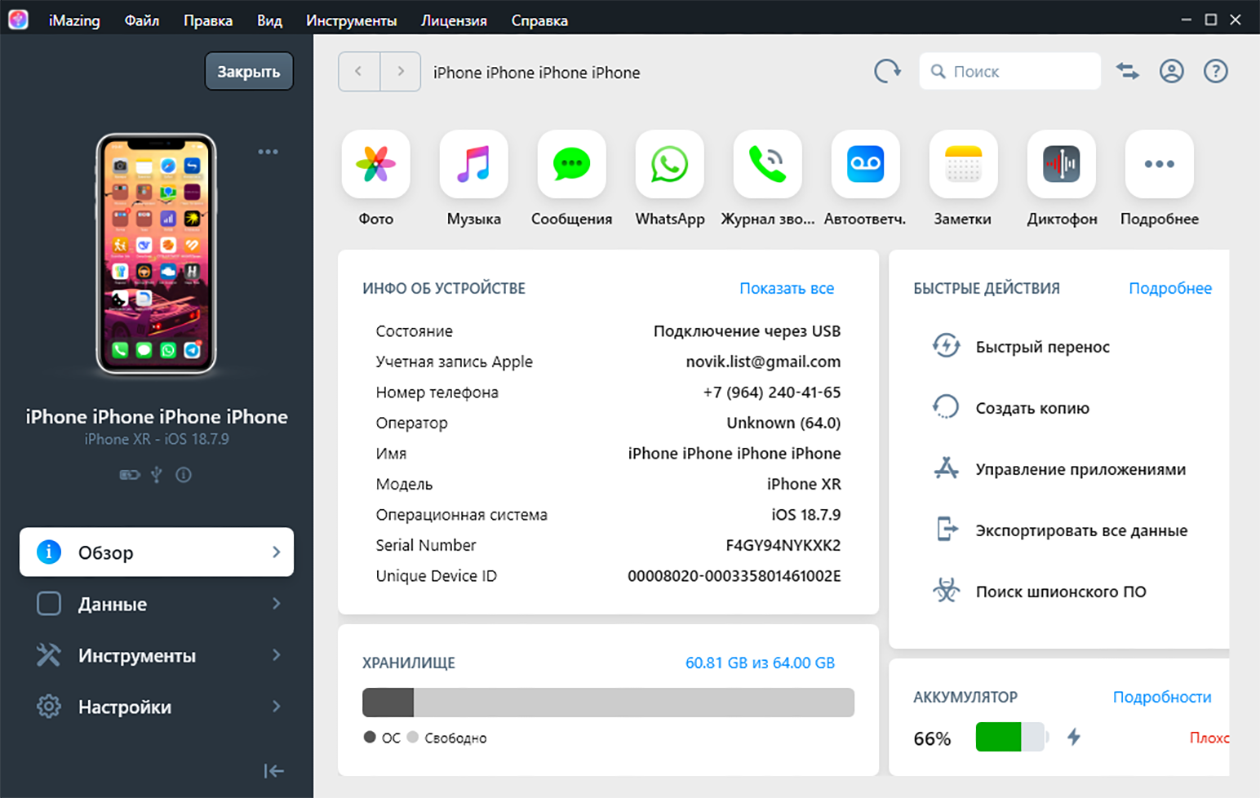Screen dimensions: 1260x798
Task: Expand the Инструменты sidebar section
Action: point(157,655)
